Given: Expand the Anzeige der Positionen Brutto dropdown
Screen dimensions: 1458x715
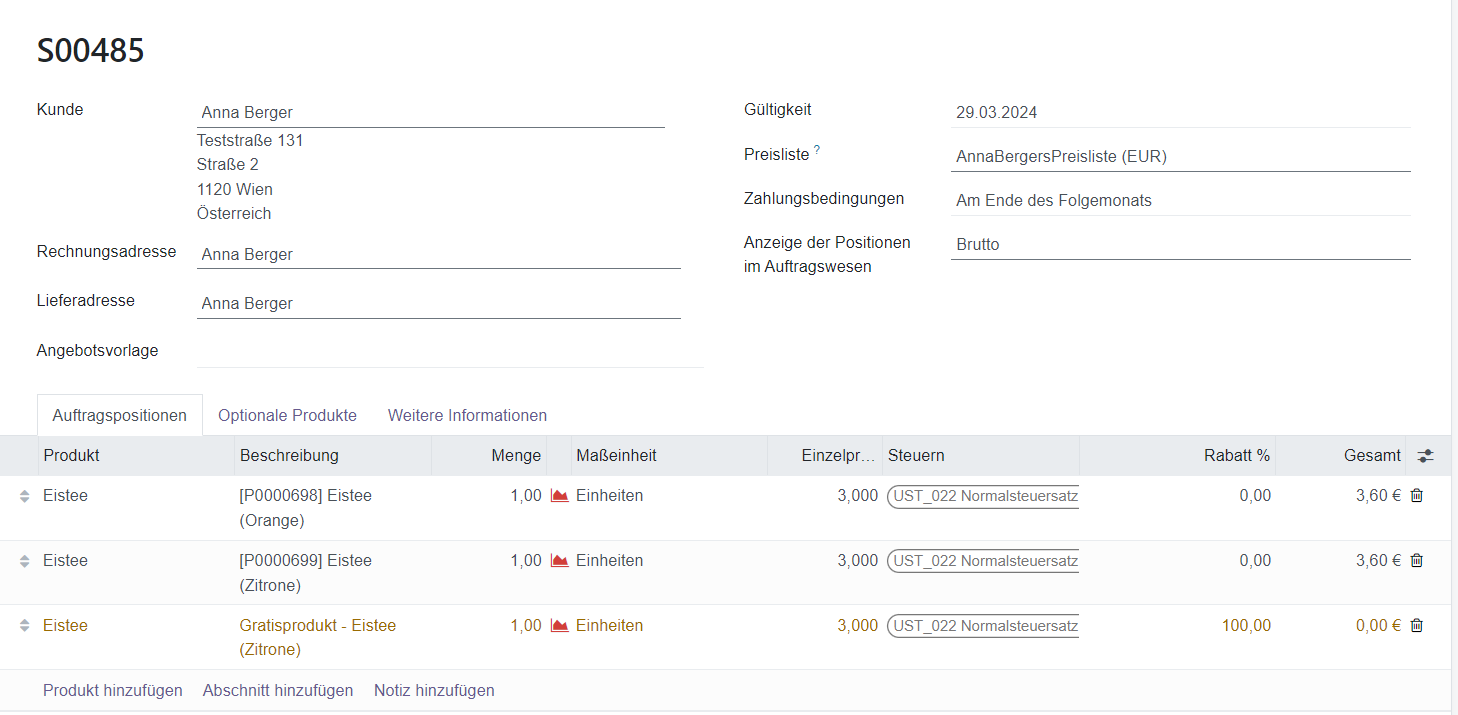Looking at the screenshot, I should pyautogui.click(x=1180, y=245).
